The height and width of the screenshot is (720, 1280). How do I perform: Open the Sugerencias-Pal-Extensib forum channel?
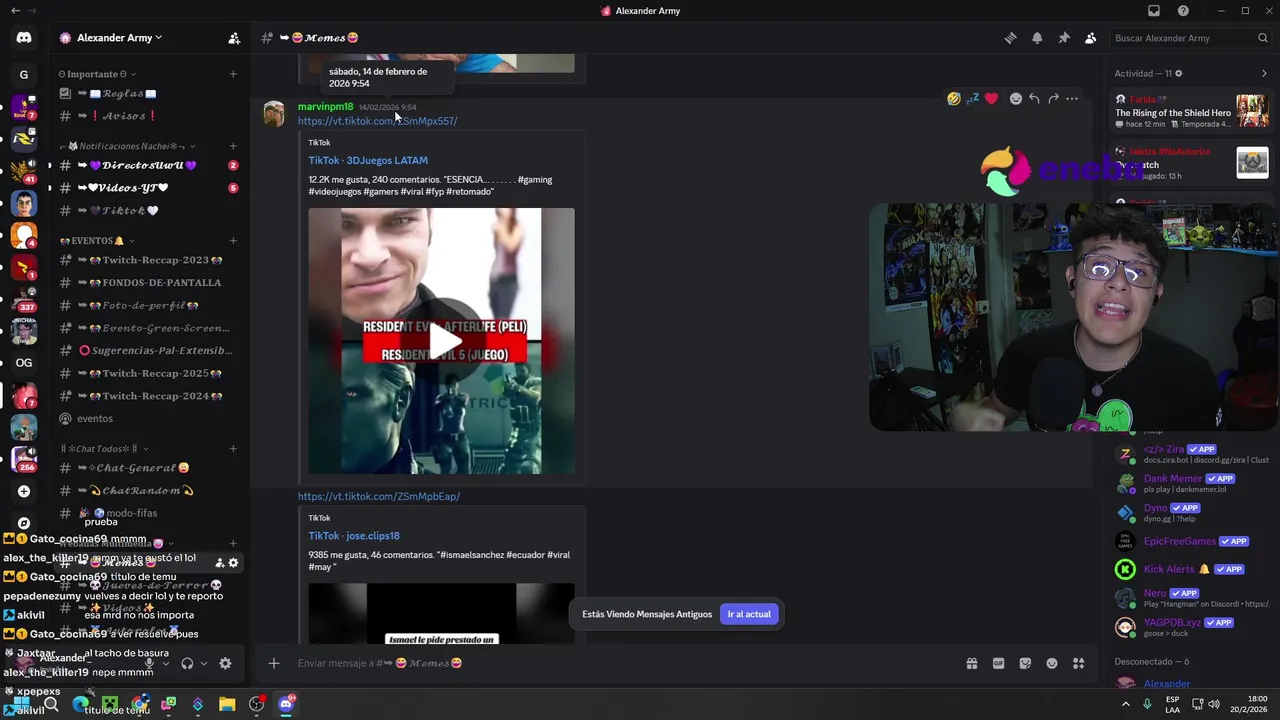click(x=148, y=351)
